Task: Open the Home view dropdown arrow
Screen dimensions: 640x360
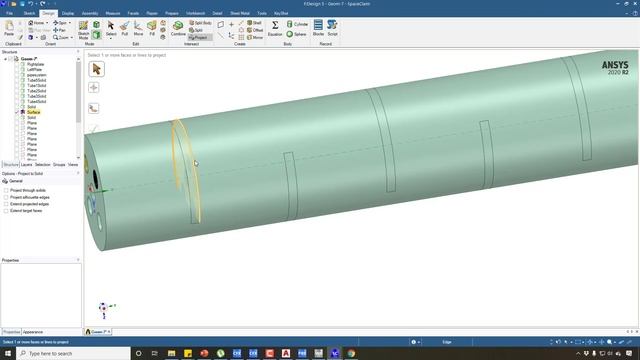Action: [x=47, y=23]
